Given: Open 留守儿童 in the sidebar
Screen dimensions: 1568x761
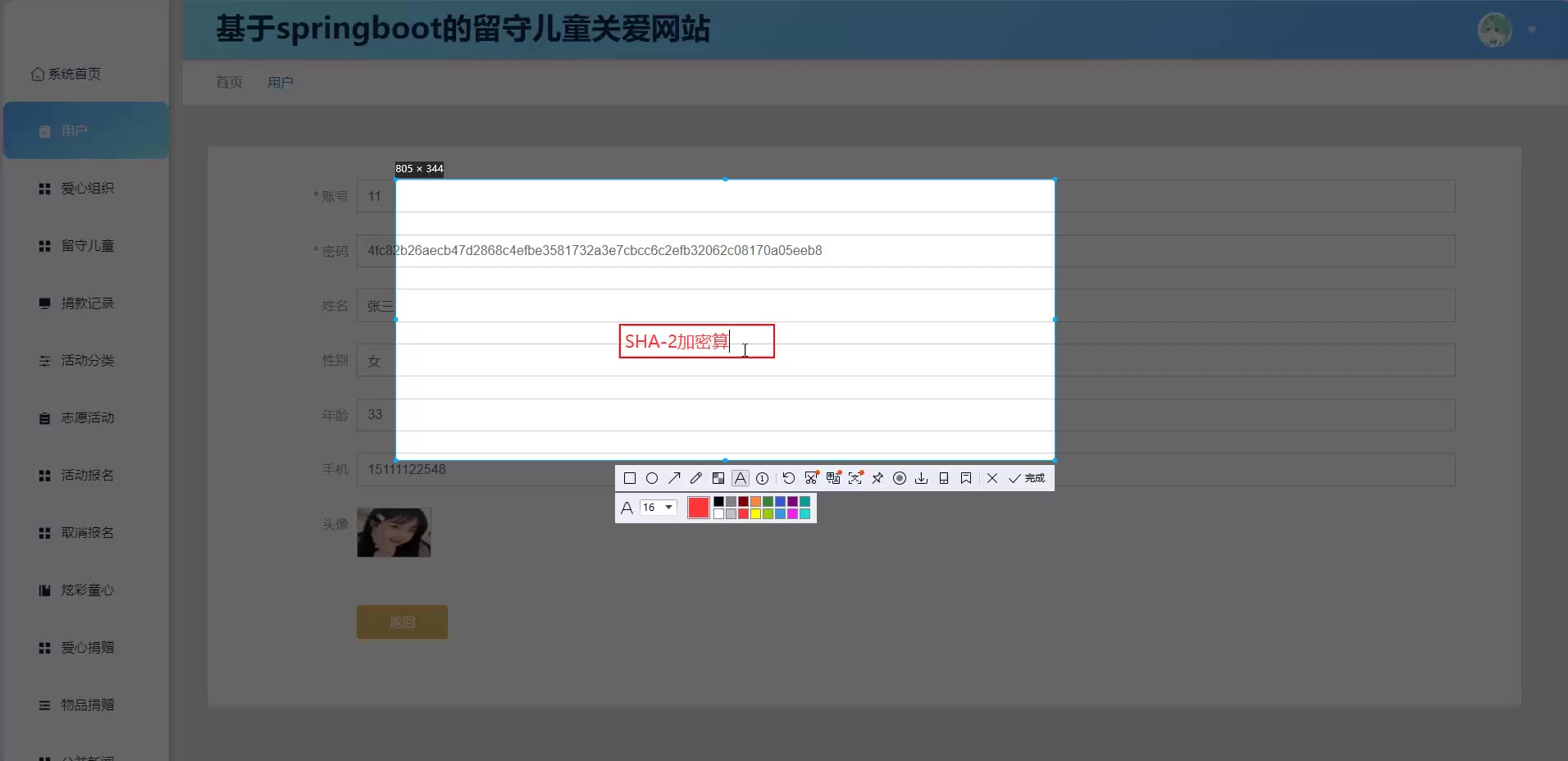Looking at the screenshot, I should (86, 246).
